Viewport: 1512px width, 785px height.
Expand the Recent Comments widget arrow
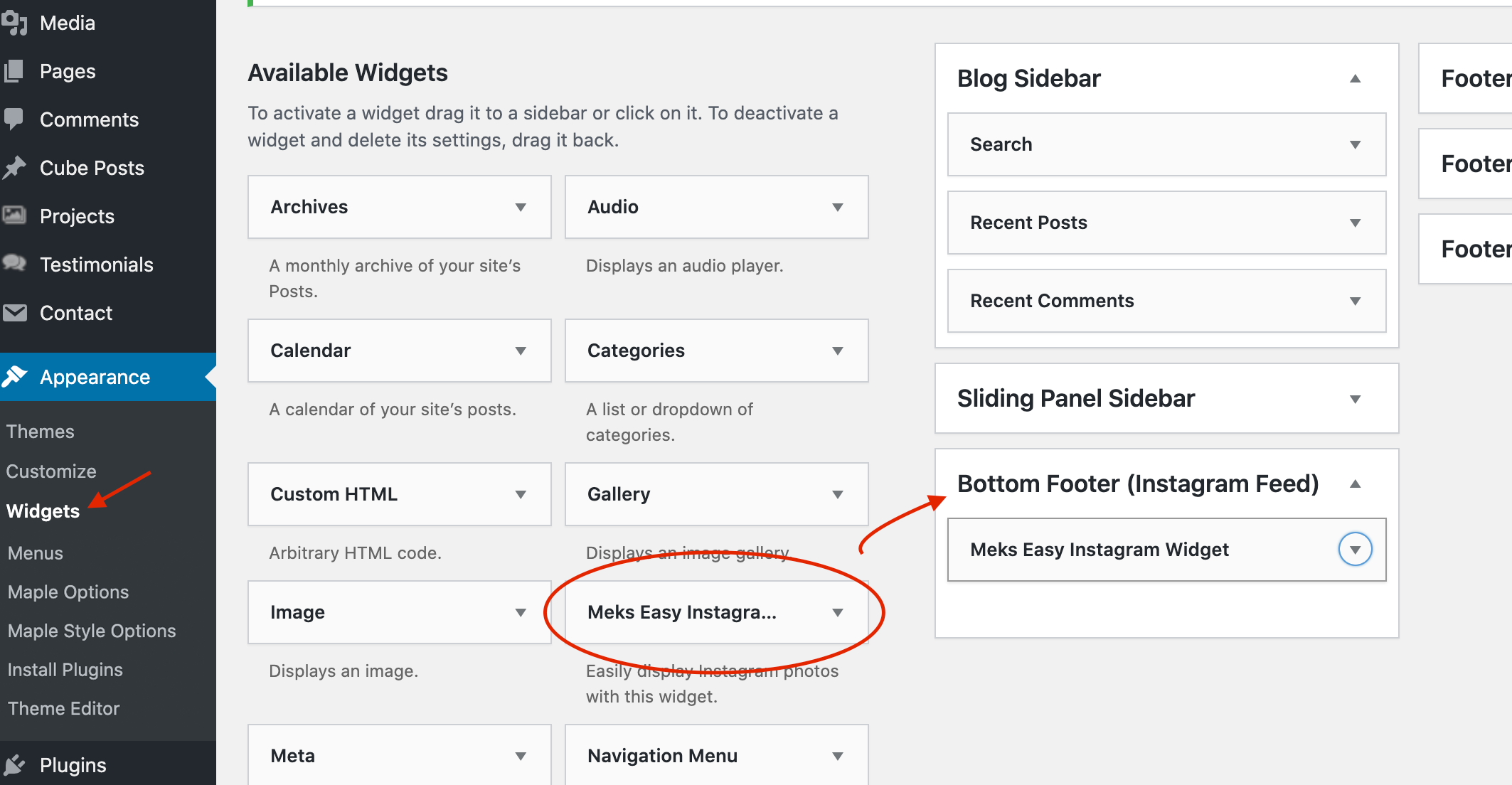click(x=1355, y=301)
